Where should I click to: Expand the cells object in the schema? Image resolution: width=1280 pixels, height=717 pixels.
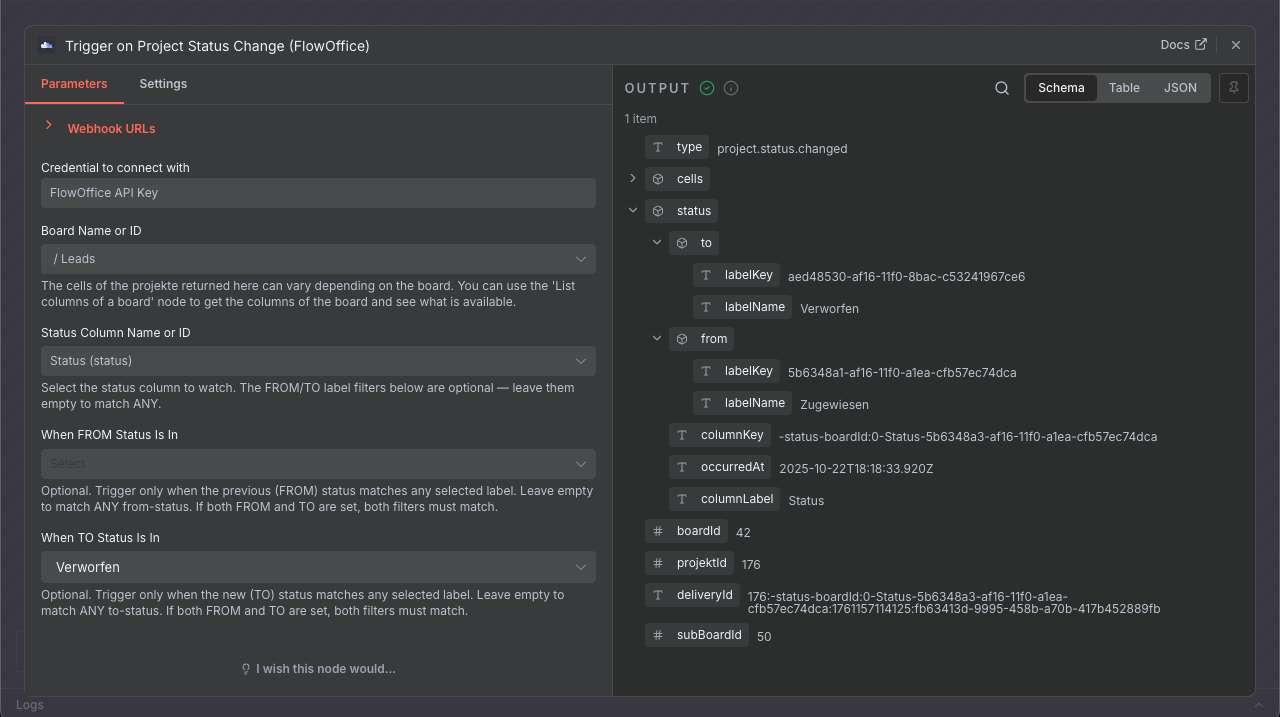point(632,179)
